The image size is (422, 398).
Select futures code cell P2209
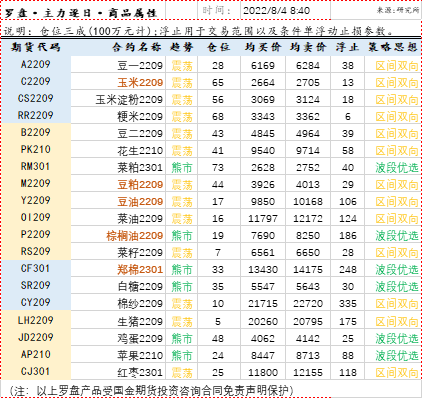click(35, 234)
